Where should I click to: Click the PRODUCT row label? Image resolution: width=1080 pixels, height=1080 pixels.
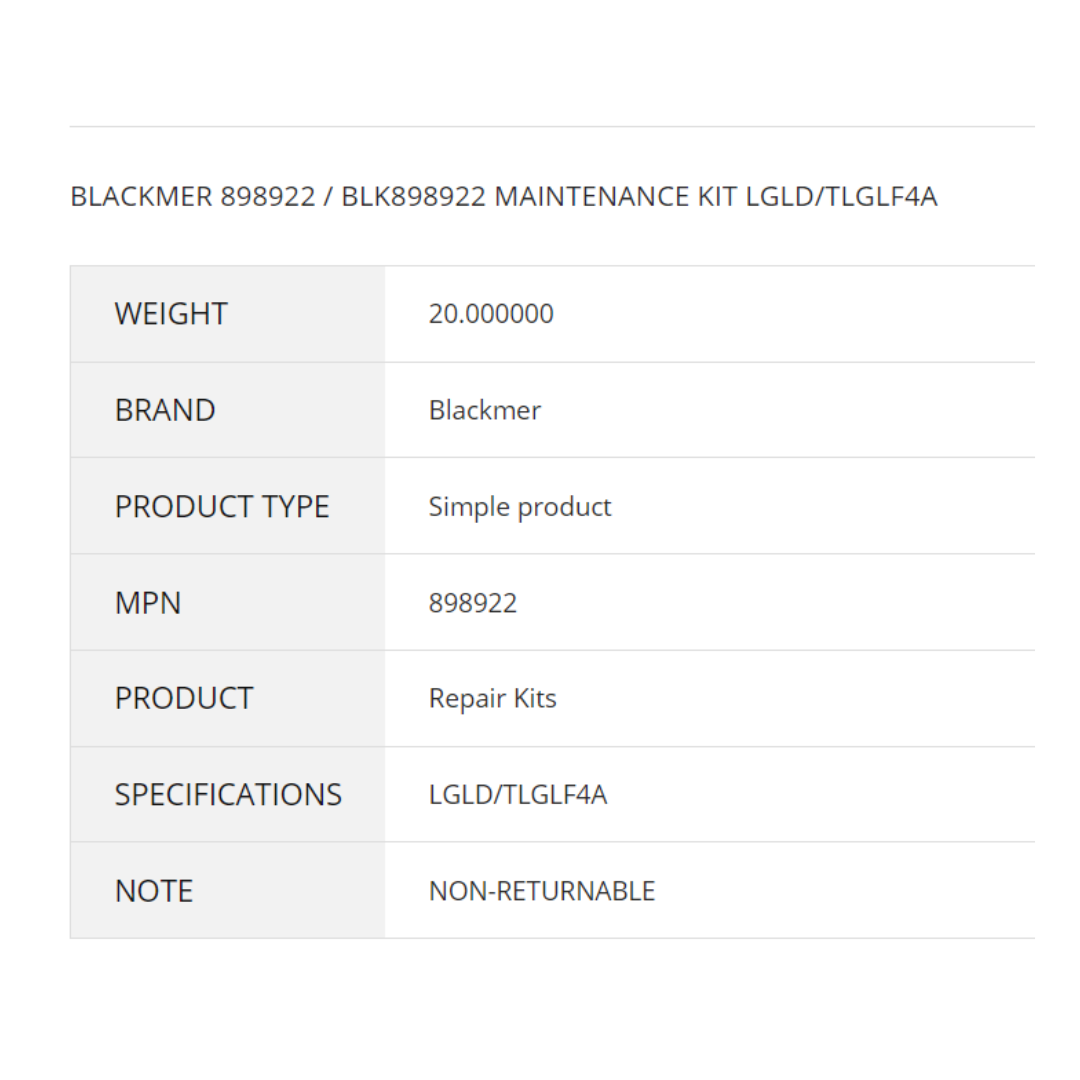point(184,698)
